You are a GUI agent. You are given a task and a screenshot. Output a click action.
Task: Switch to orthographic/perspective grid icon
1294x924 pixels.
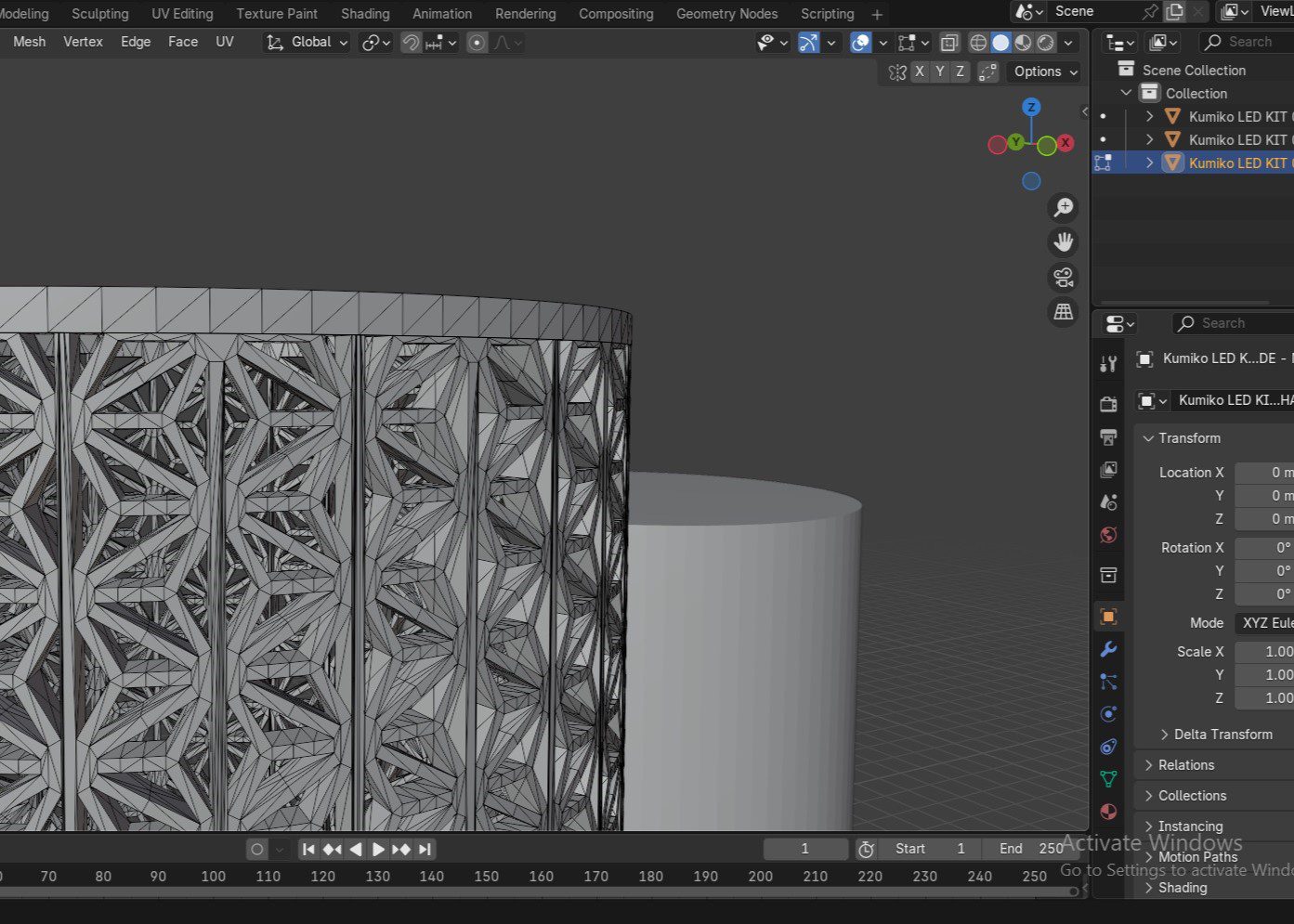click(1063, 312)
